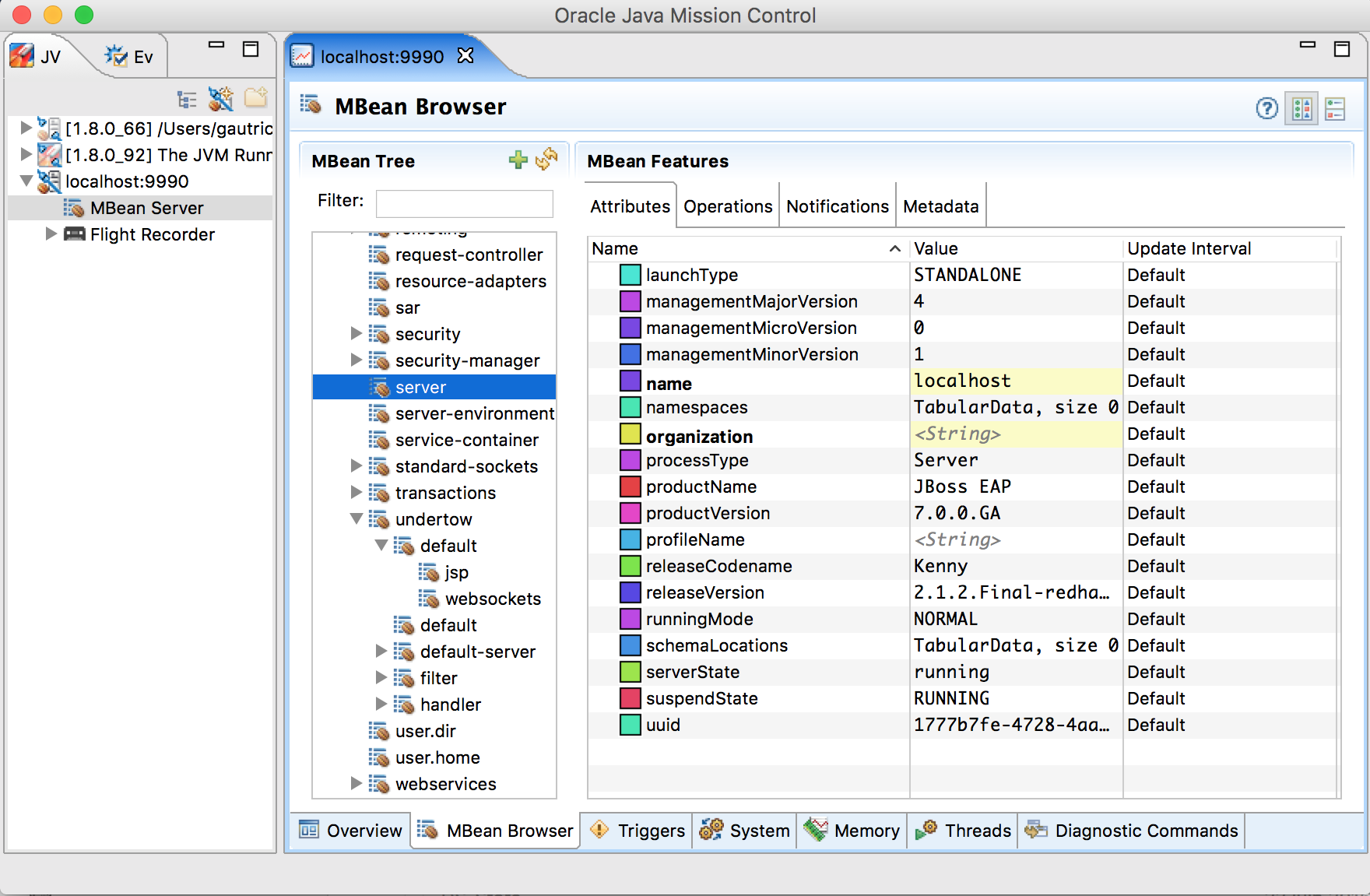This screenshot has height=896, width=1370.
Task: Toggle the side-by-side layout view
Action: click(x=1301, y=110)
